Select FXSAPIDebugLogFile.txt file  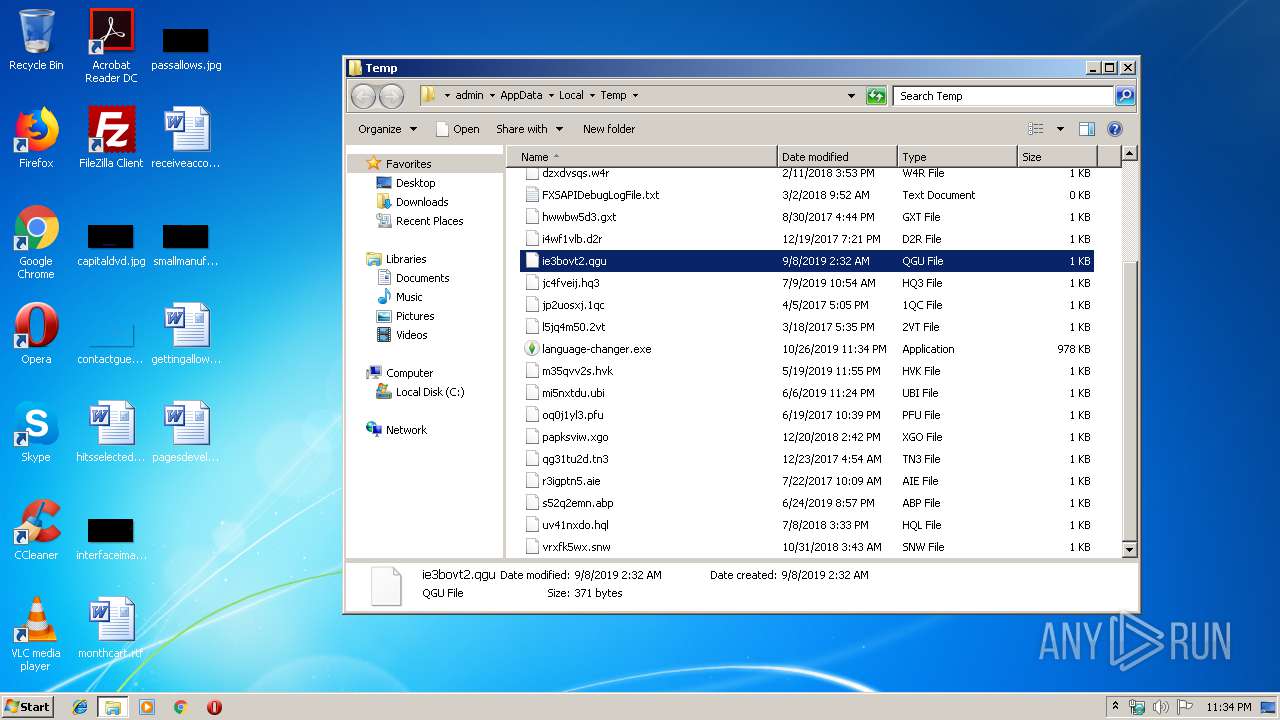(807, 195)
